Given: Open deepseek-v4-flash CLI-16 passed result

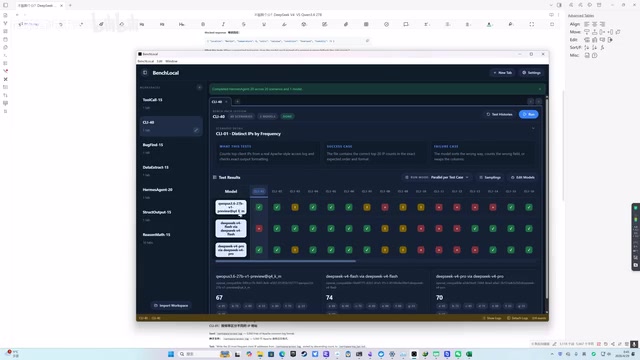Looking at the screenshot, I should [x=529, y=229].
